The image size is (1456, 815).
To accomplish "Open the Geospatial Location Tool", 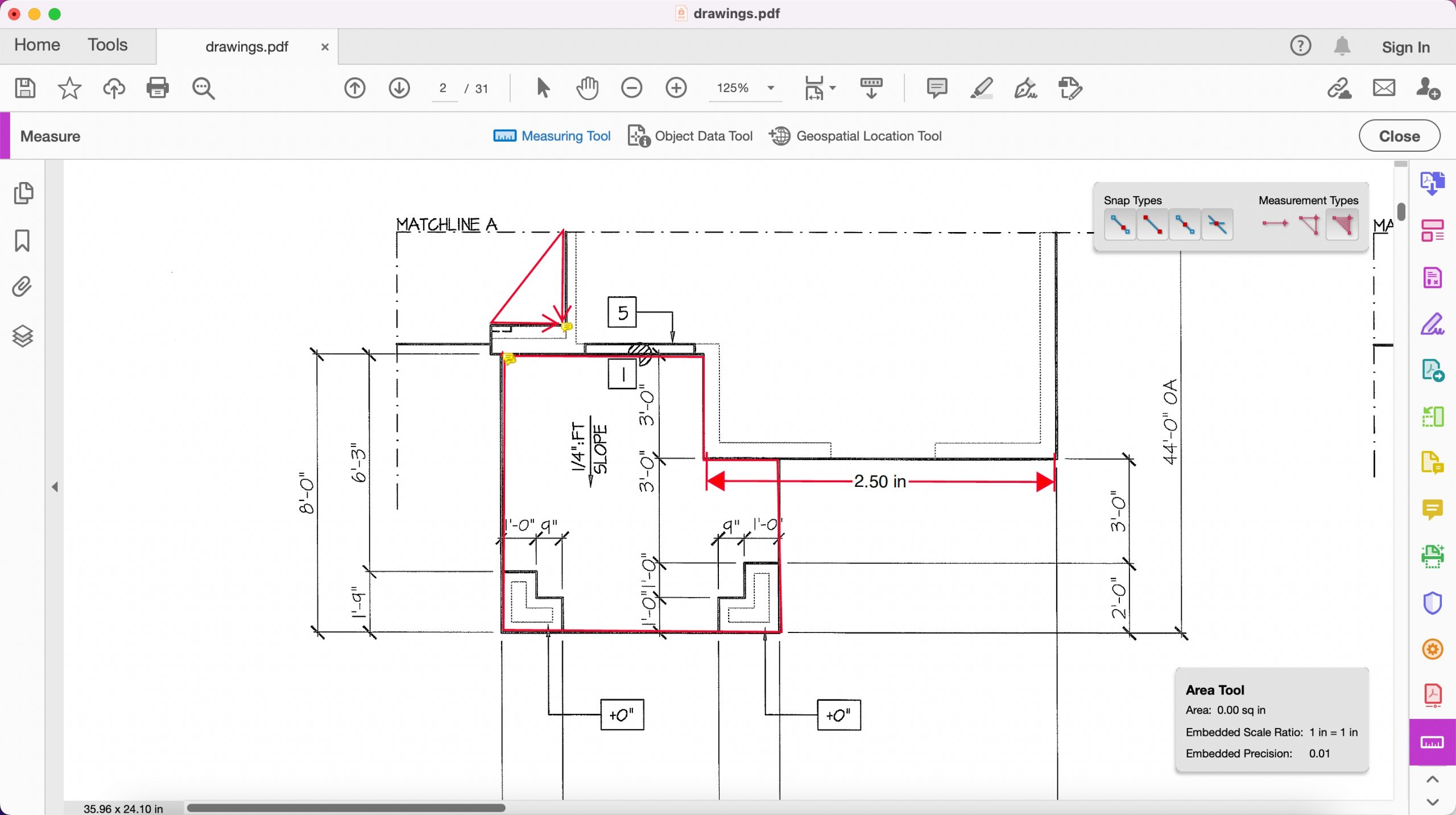I will [x=855, y=136].
